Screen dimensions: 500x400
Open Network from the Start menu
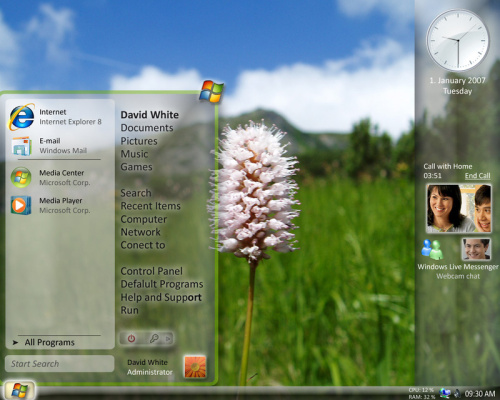point(140,232)
